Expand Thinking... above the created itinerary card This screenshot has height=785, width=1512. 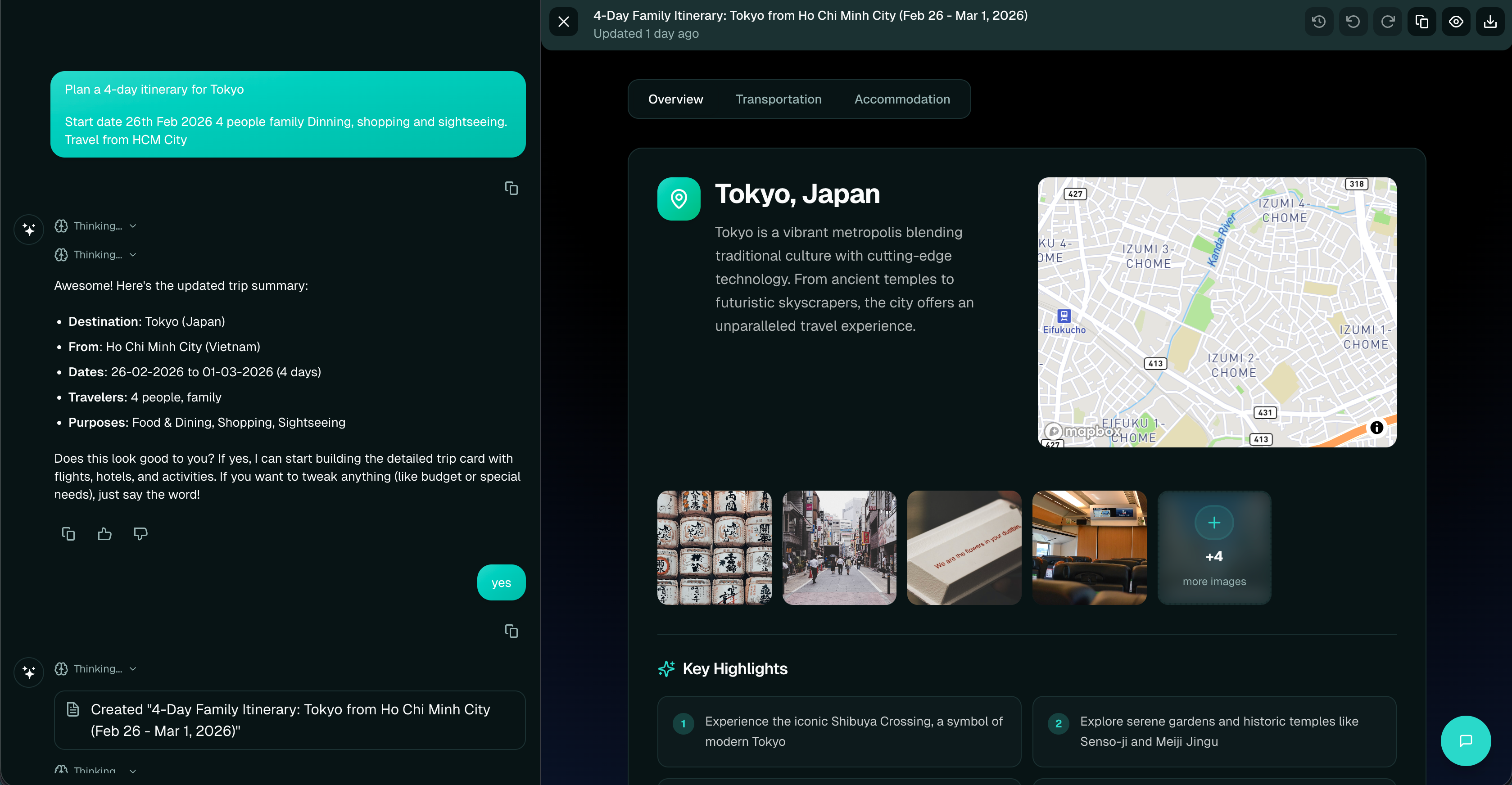pyautogui.click(x=97, y=669)
